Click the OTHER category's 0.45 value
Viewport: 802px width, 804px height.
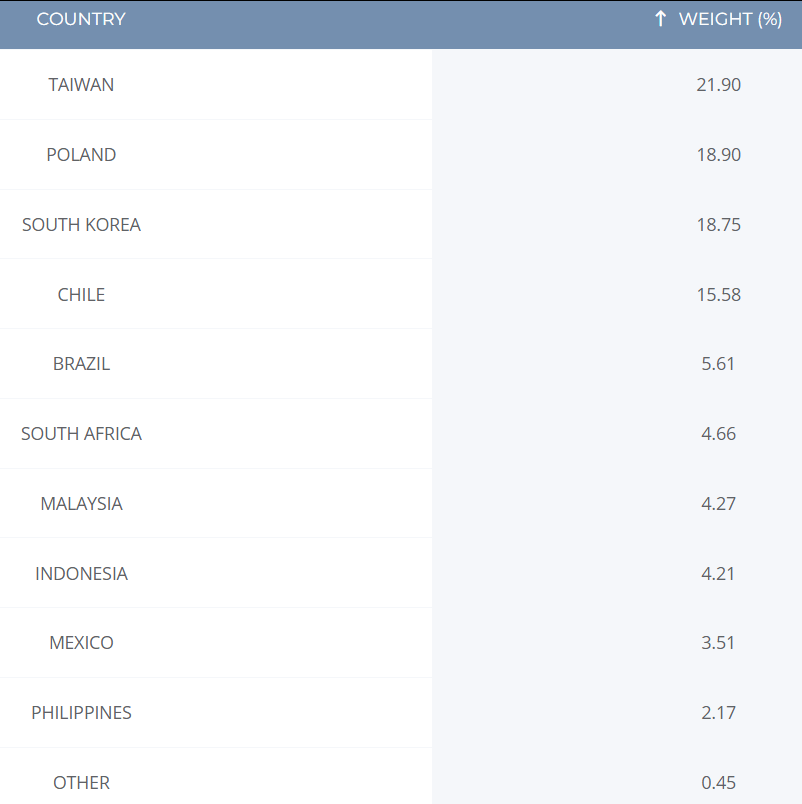pos(718,782)
